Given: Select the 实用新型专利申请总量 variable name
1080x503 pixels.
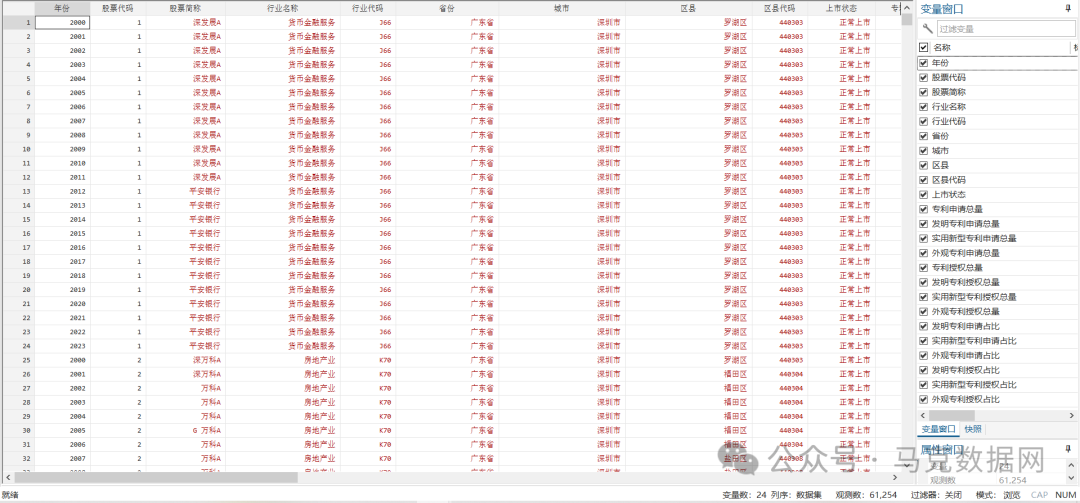Looking at the screenshot, I should tap(974, 238).
